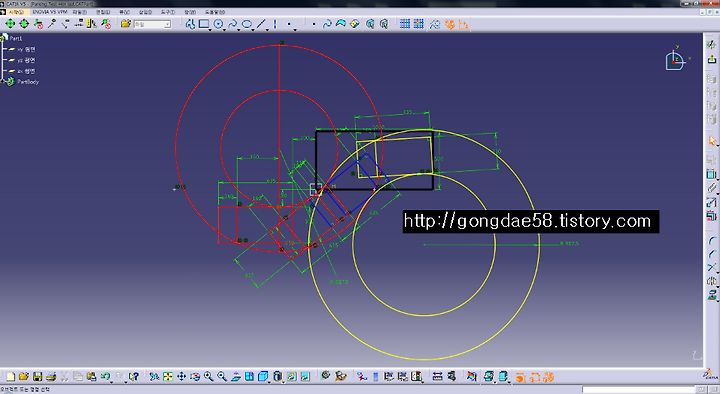Toggle Snap to Point

pyautogui.click(x=418, y=24)
